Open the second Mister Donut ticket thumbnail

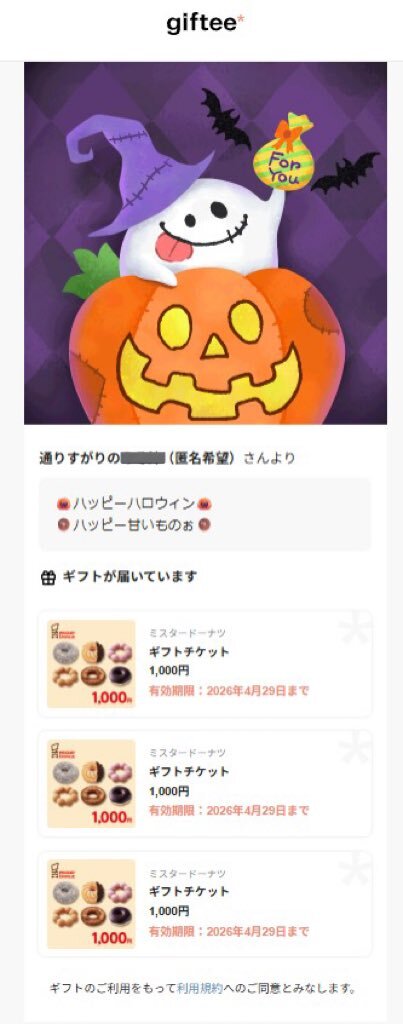coord(91,784)
